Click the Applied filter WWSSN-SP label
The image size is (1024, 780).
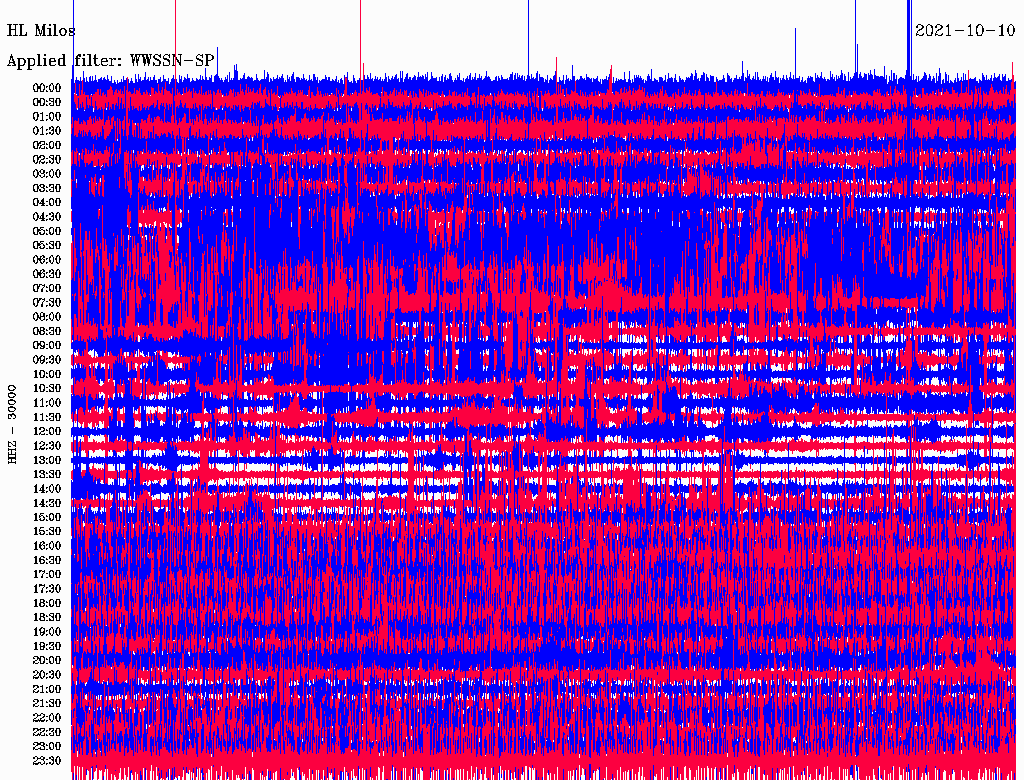[x=111, y=61]
